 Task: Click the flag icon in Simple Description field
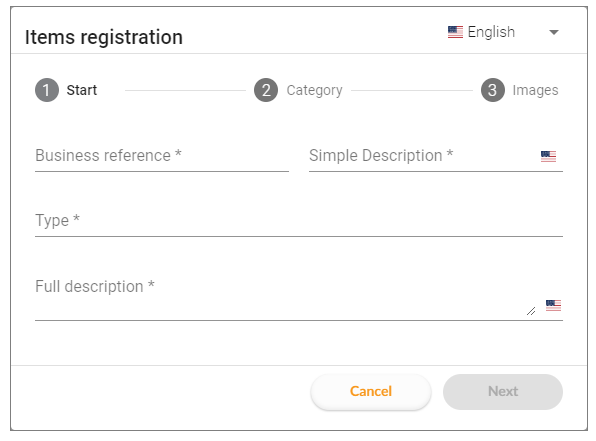coord(548,156)
